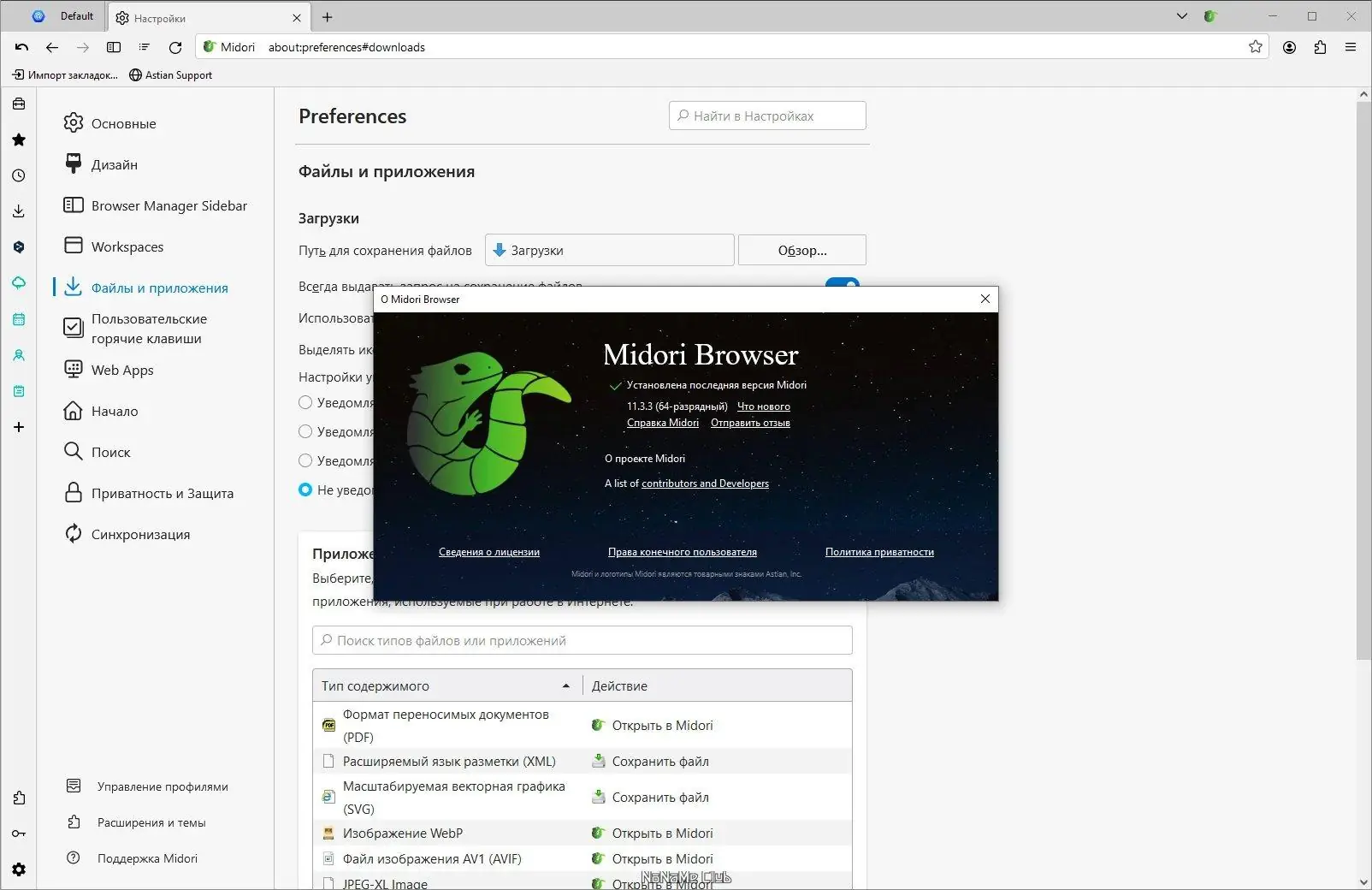Select the third Уведомлять radio option
The width and height of the screenshot is (1372, 890).
pos(305,460)
